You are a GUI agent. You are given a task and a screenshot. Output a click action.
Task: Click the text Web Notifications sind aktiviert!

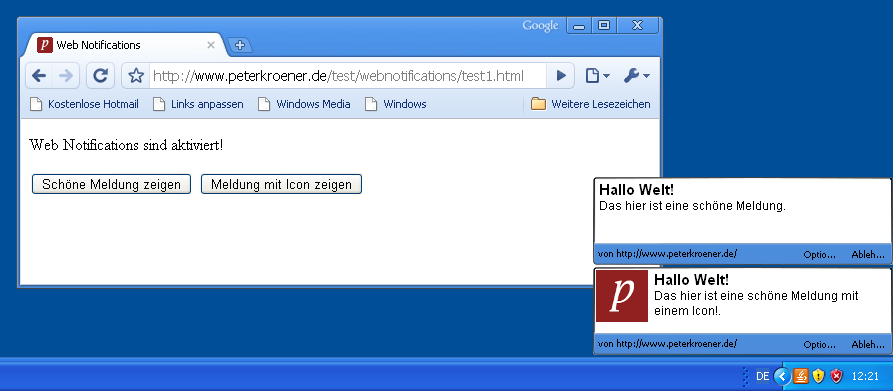pos(126,145)
